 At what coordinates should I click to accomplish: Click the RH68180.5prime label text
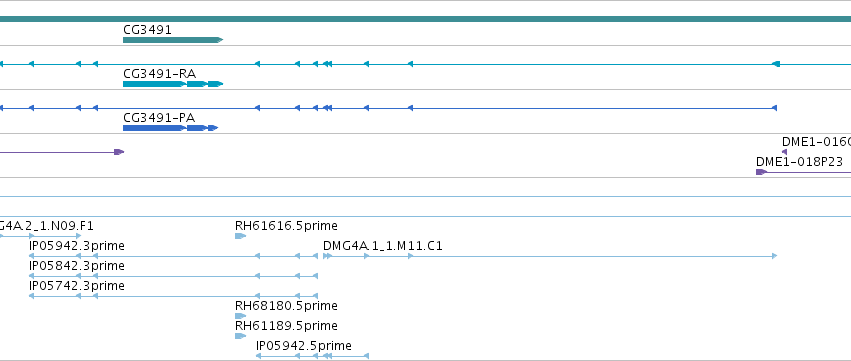(x=286, y=306)
